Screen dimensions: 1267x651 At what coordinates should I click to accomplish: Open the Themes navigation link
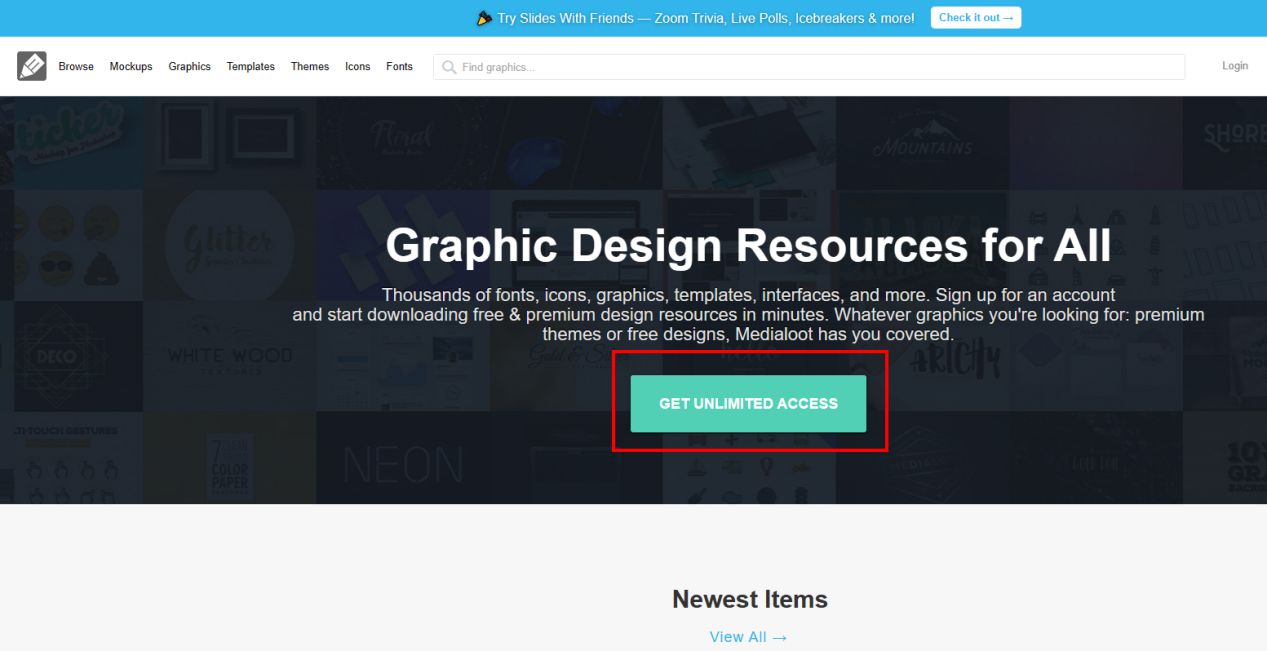click(x=310, y=67)
